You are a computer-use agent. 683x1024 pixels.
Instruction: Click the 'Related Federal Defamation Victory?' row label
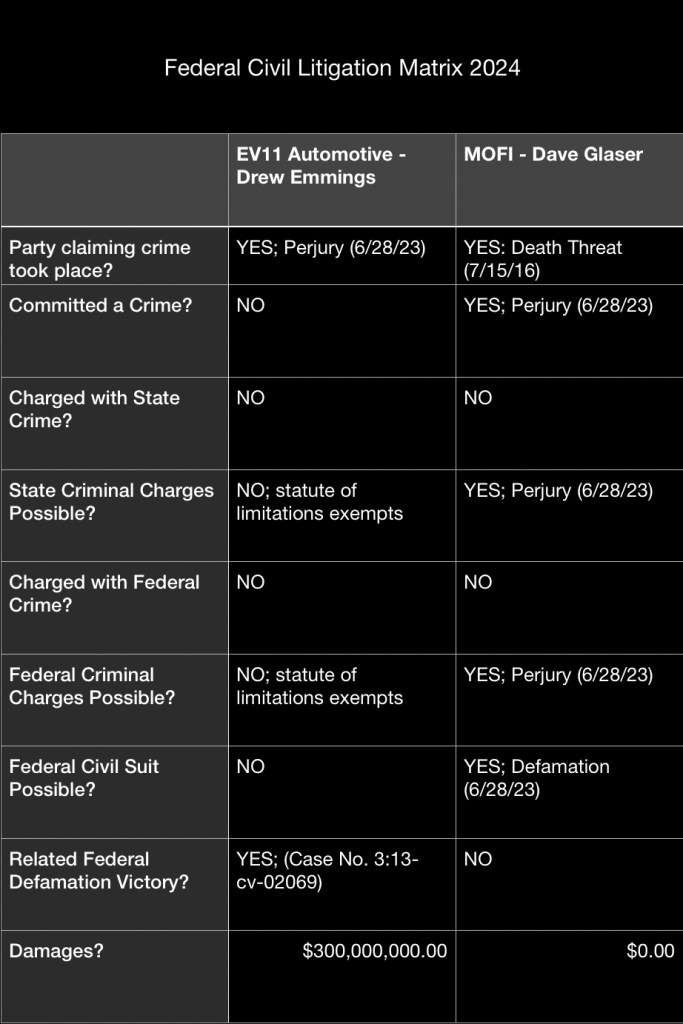point(79,870)
